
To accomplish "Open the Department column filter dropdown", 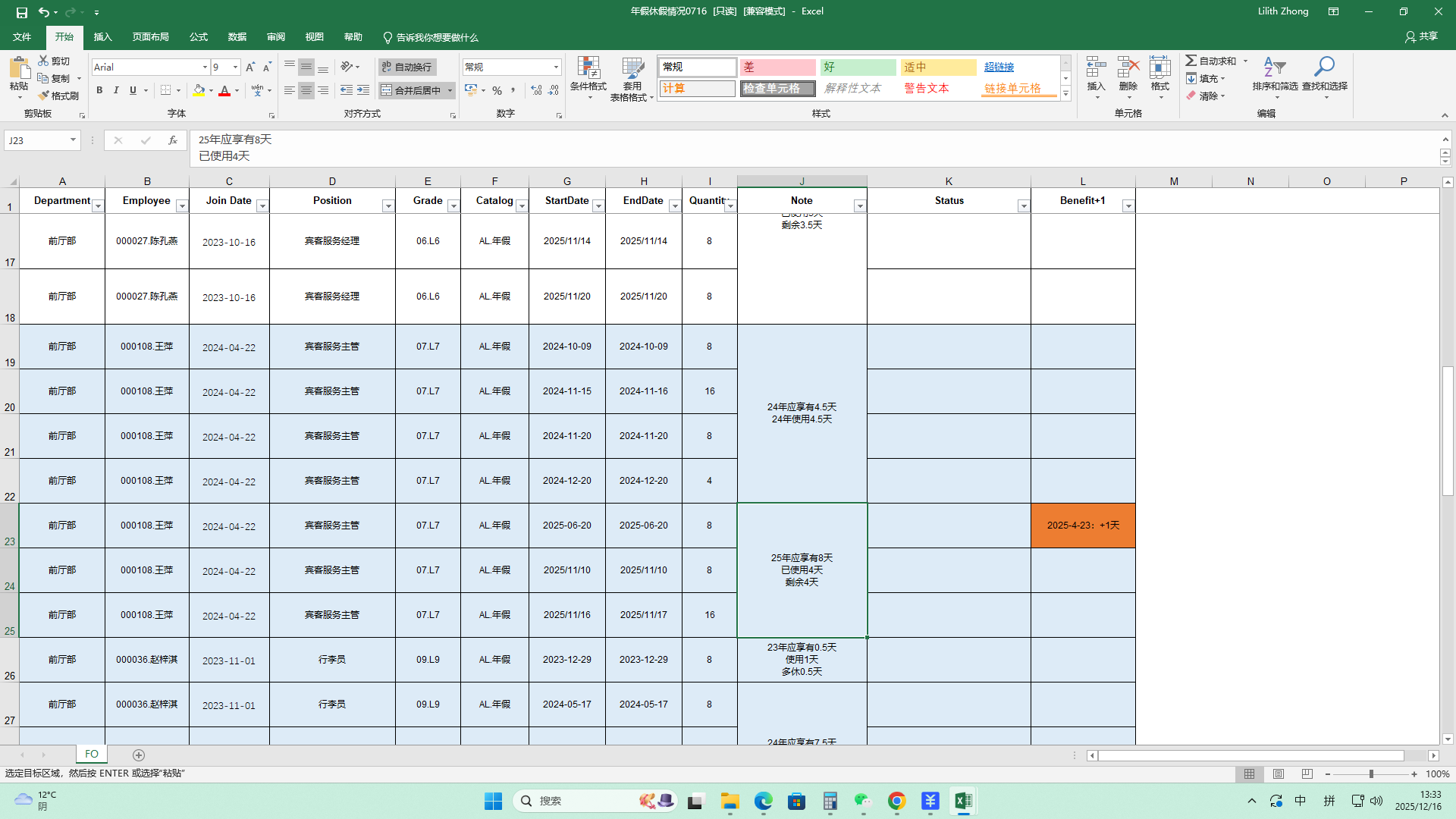I will click(x=98, y=206).
